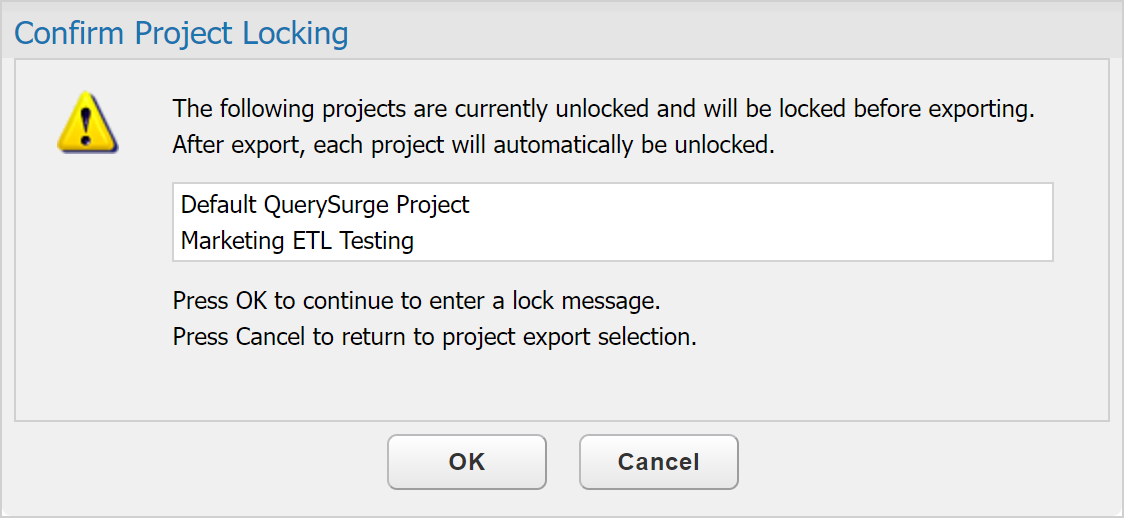Select Default QuerySurge Project in the list
The width and height of the screenshot is (1124, 518).
pos(325,205)
